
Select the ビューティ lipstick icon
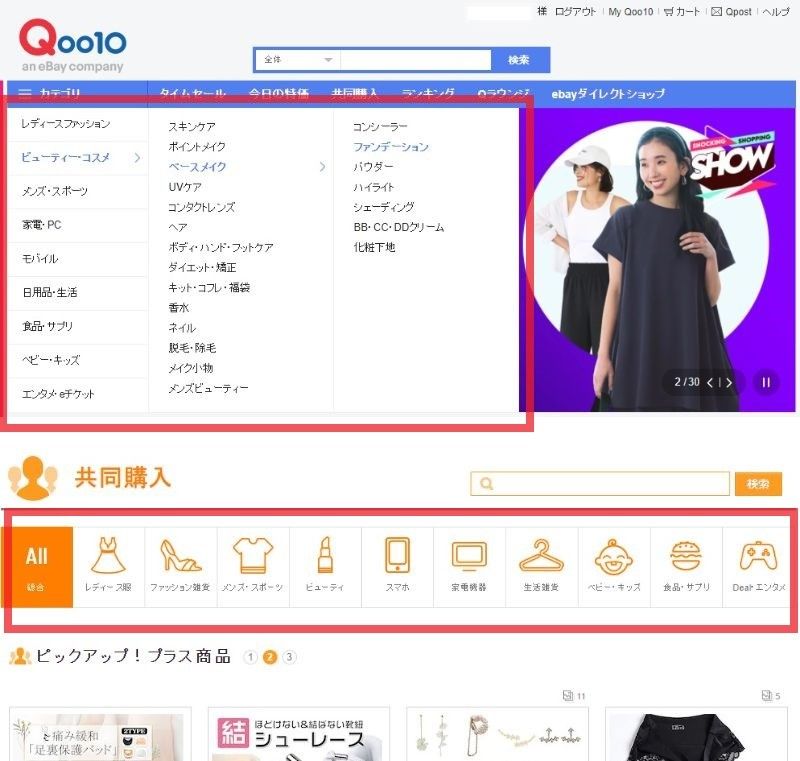[325, 555]
